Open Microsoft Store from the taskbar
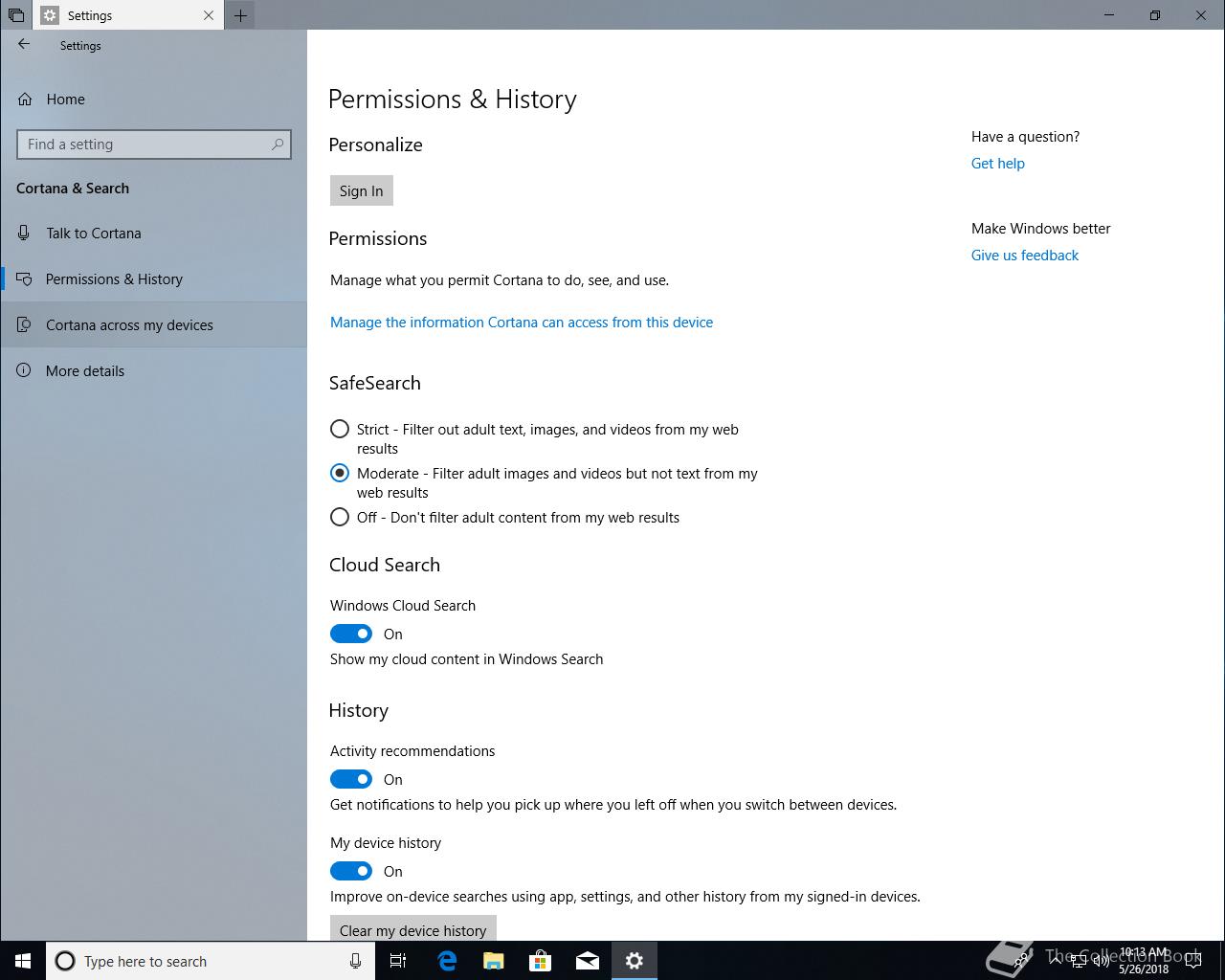1225x980 pixels. point(541,961)
